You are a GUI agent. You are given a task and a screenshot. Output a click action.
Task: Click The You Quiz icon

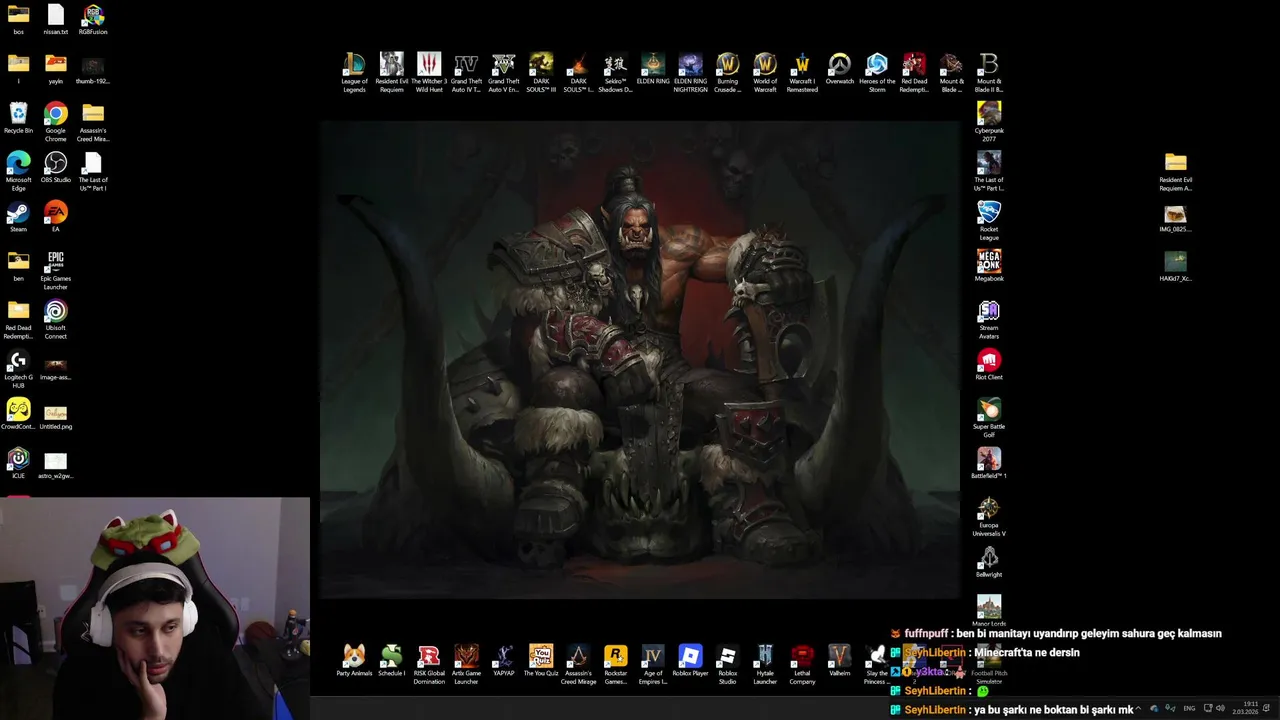pos(541,660)
